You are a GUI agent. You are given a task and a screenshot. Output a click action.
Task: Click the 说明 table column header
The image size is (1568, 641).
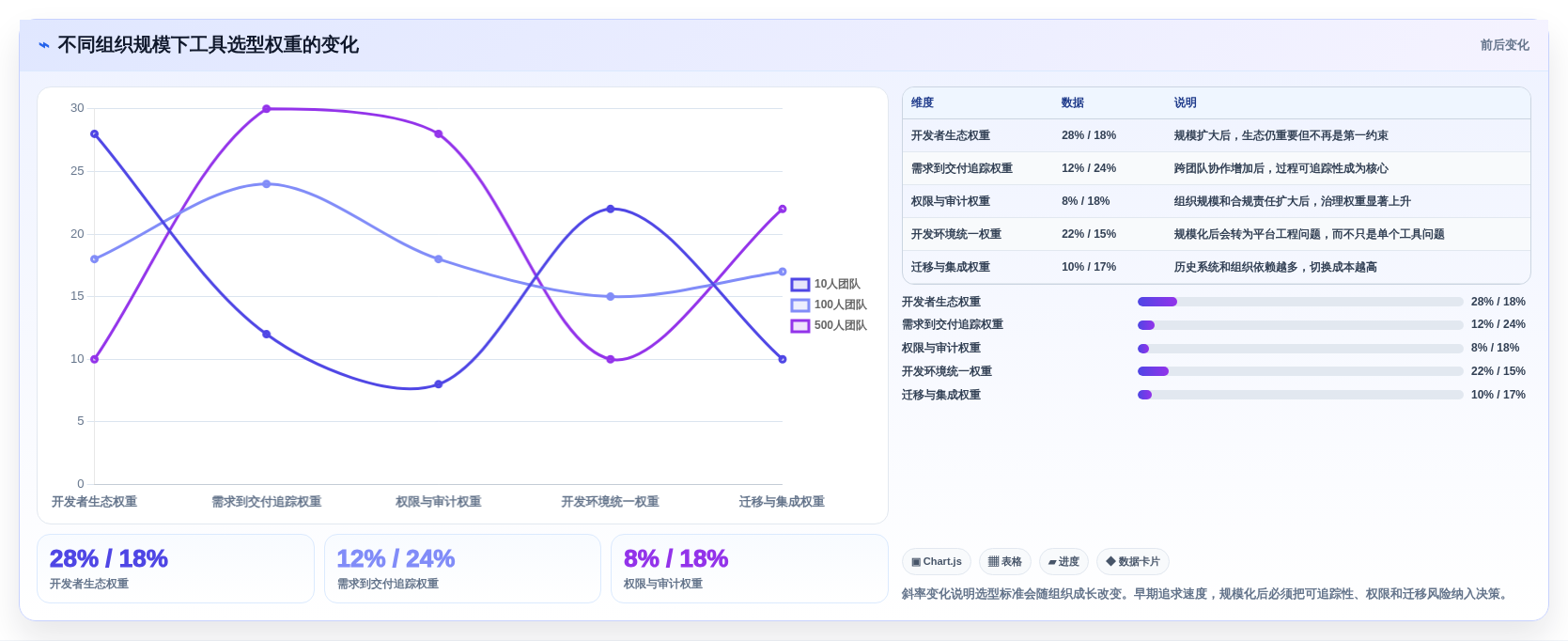(x=1186, y=102)
